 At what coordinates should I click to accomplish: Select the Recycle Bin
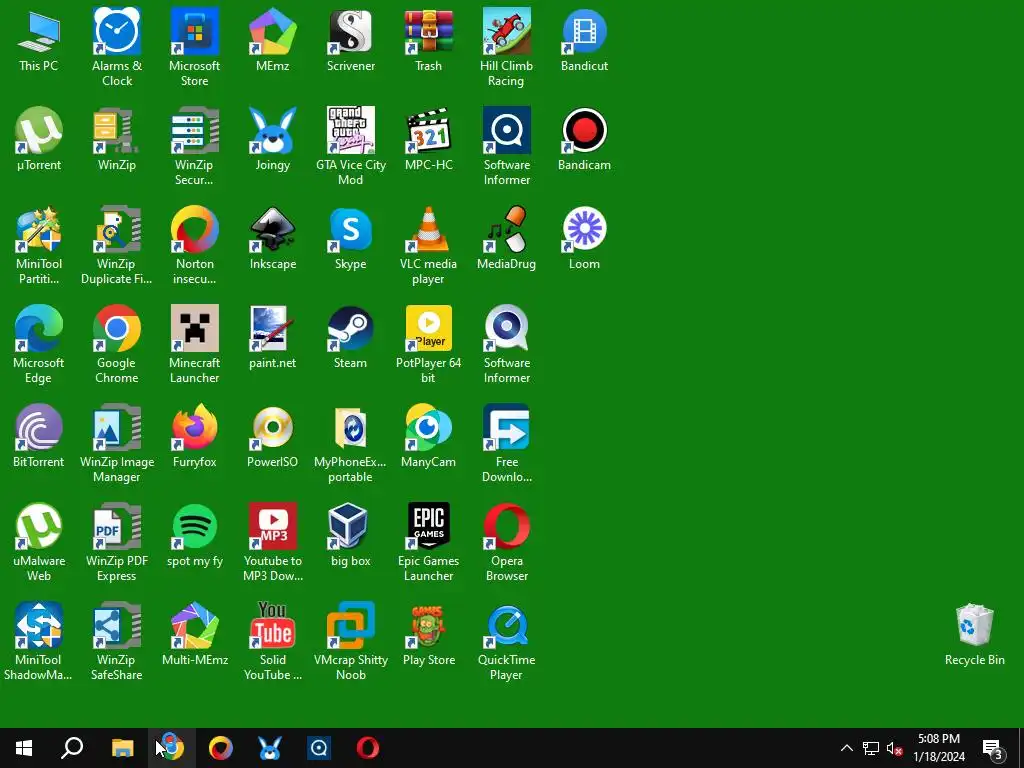(974, 634)
